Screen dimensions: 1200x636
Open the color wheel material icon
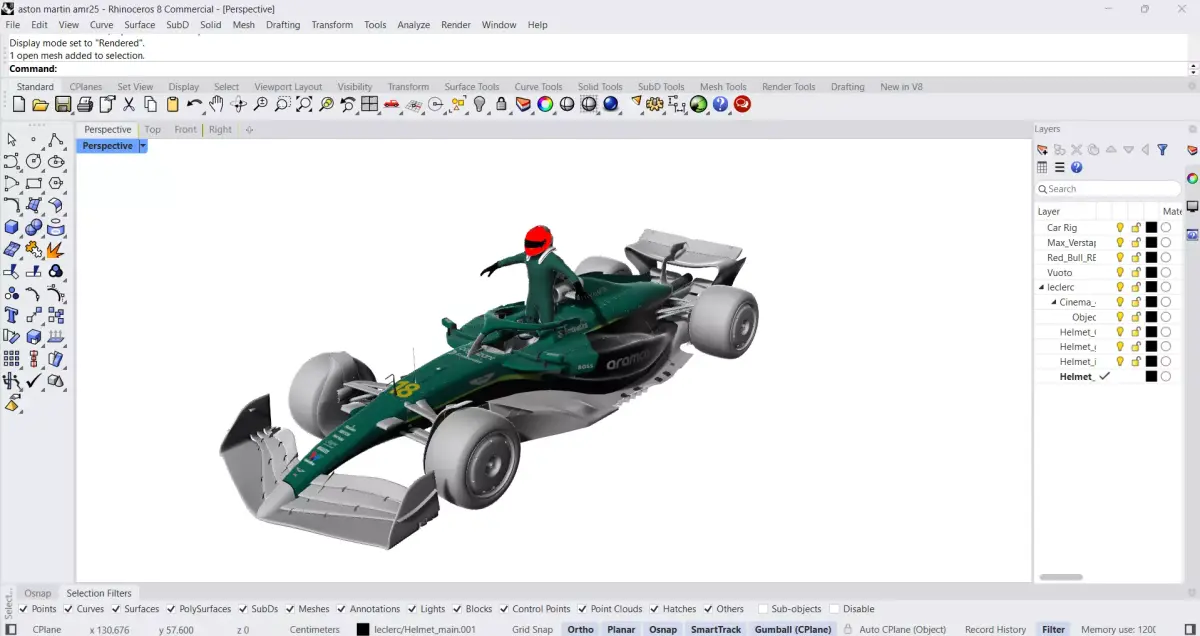[545, 104]
